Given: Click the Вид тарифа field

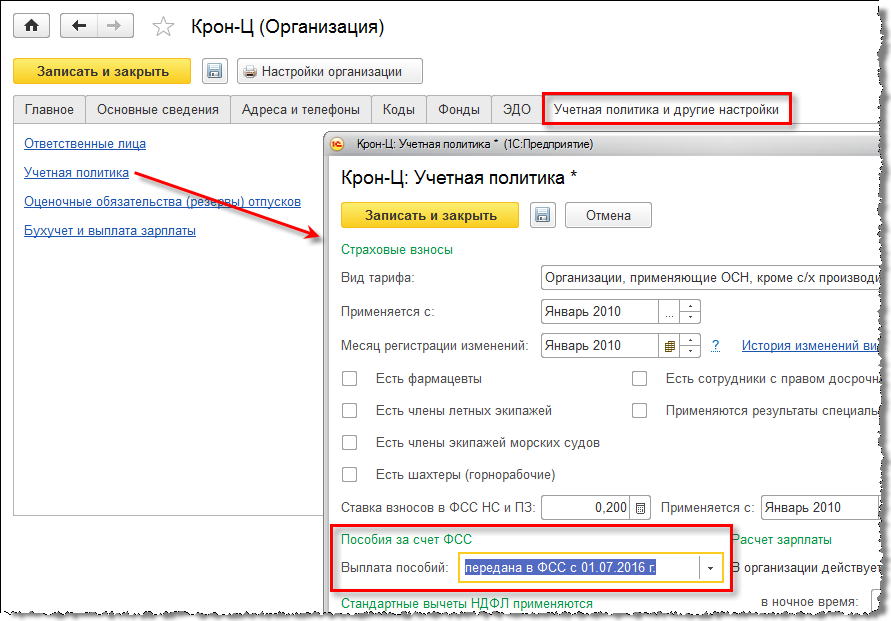Looking at the screenshot, I should [710, 278].
